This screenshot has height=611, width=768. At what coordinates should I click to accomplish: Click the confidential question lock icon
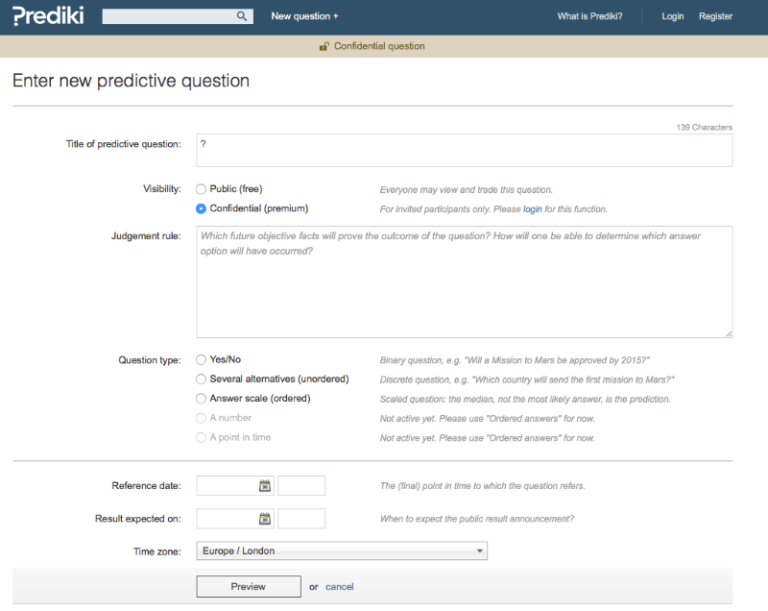324,46
